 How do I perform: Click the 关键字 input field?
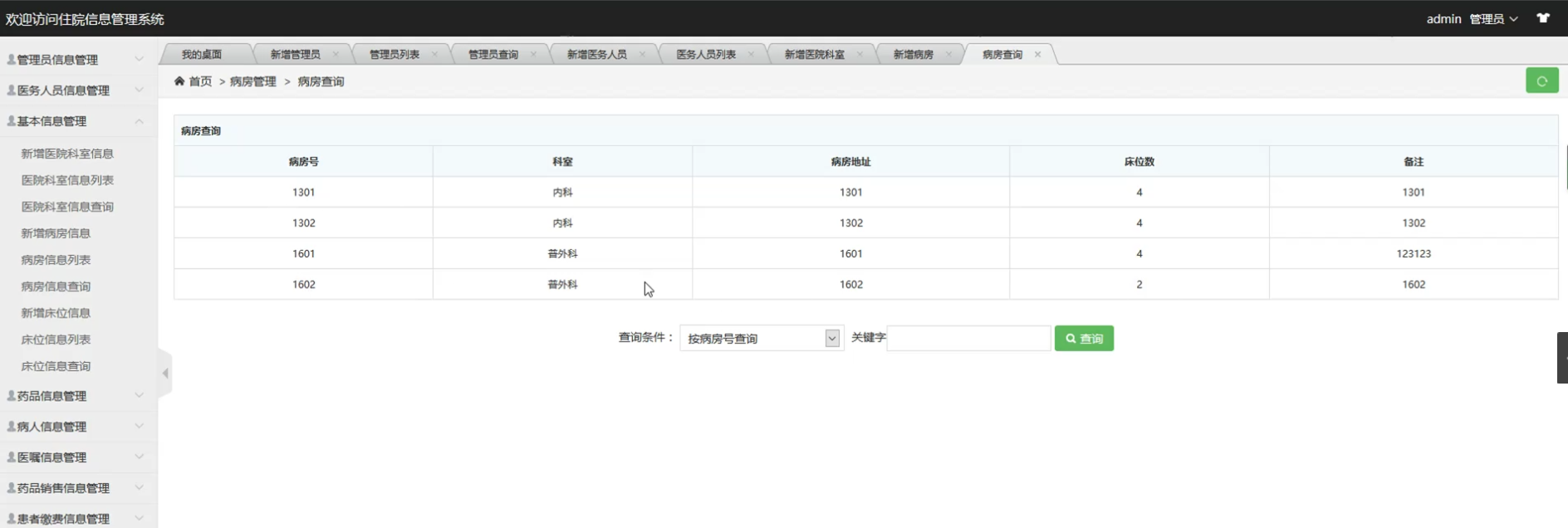pos(968,339)
